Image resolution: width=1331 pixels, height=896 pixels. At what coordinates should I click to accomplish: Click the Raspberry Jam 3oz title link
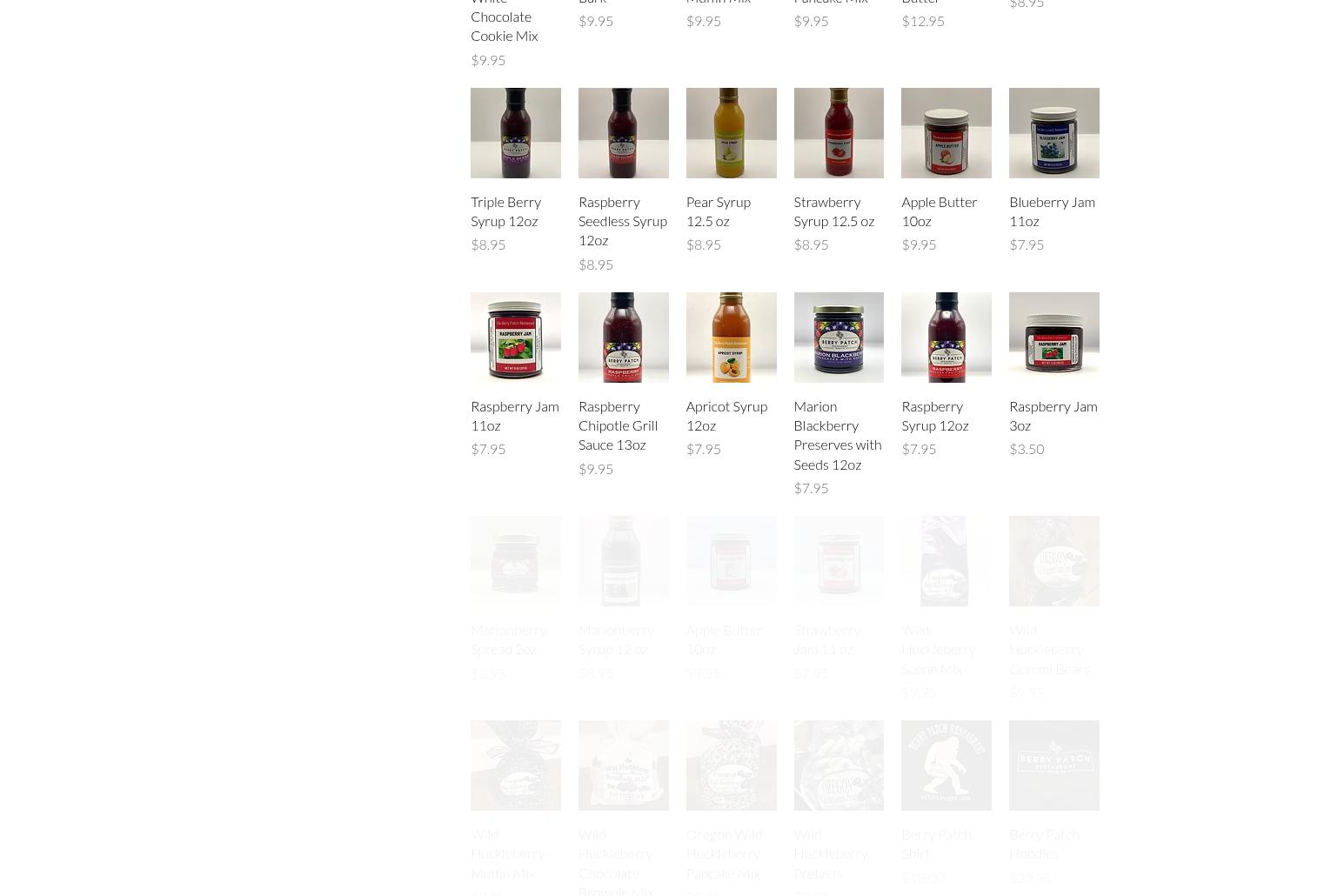(x=1053, y=415)
